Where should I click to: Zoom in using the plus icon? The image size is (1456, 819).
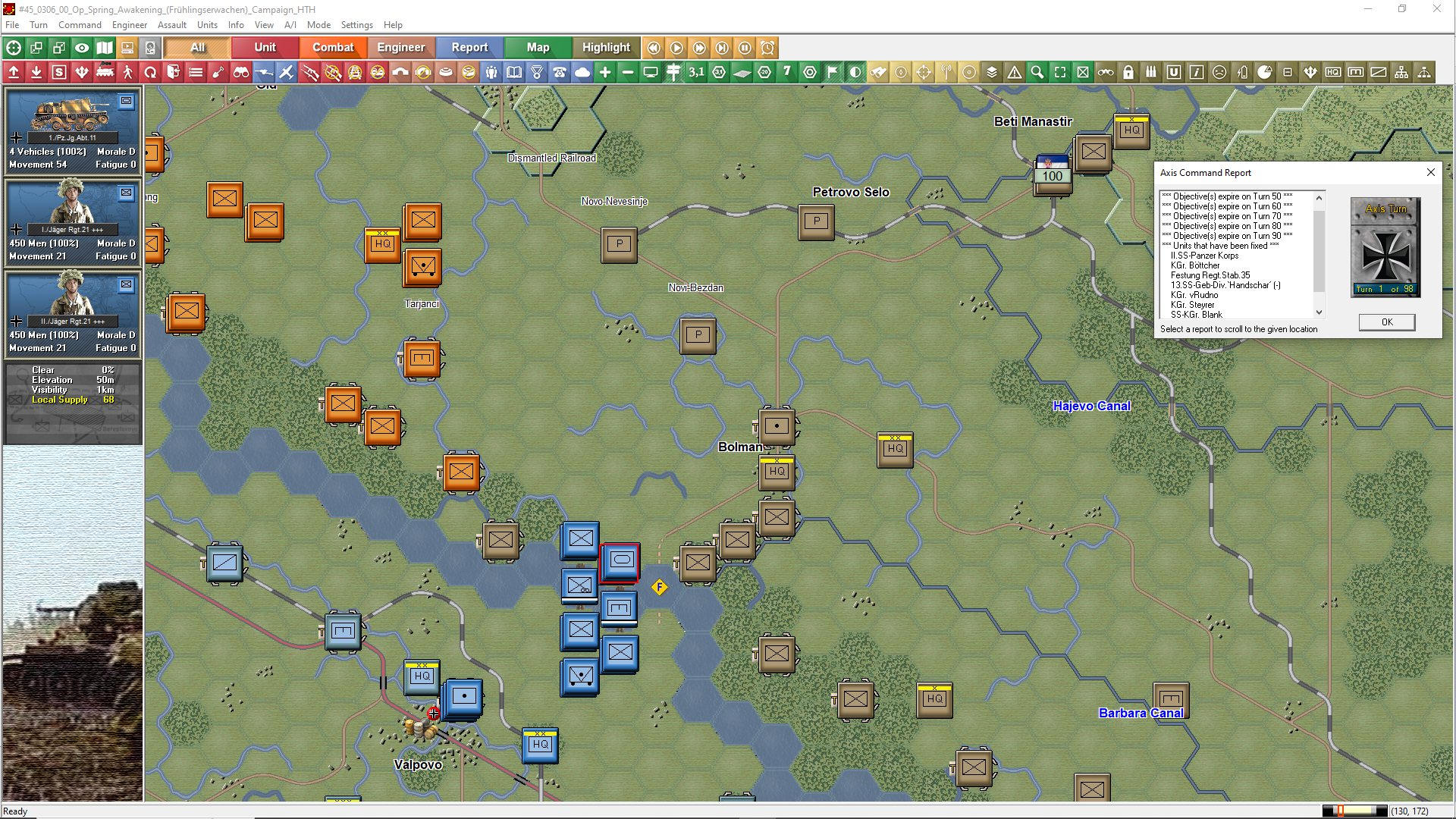tap(605, 72)
